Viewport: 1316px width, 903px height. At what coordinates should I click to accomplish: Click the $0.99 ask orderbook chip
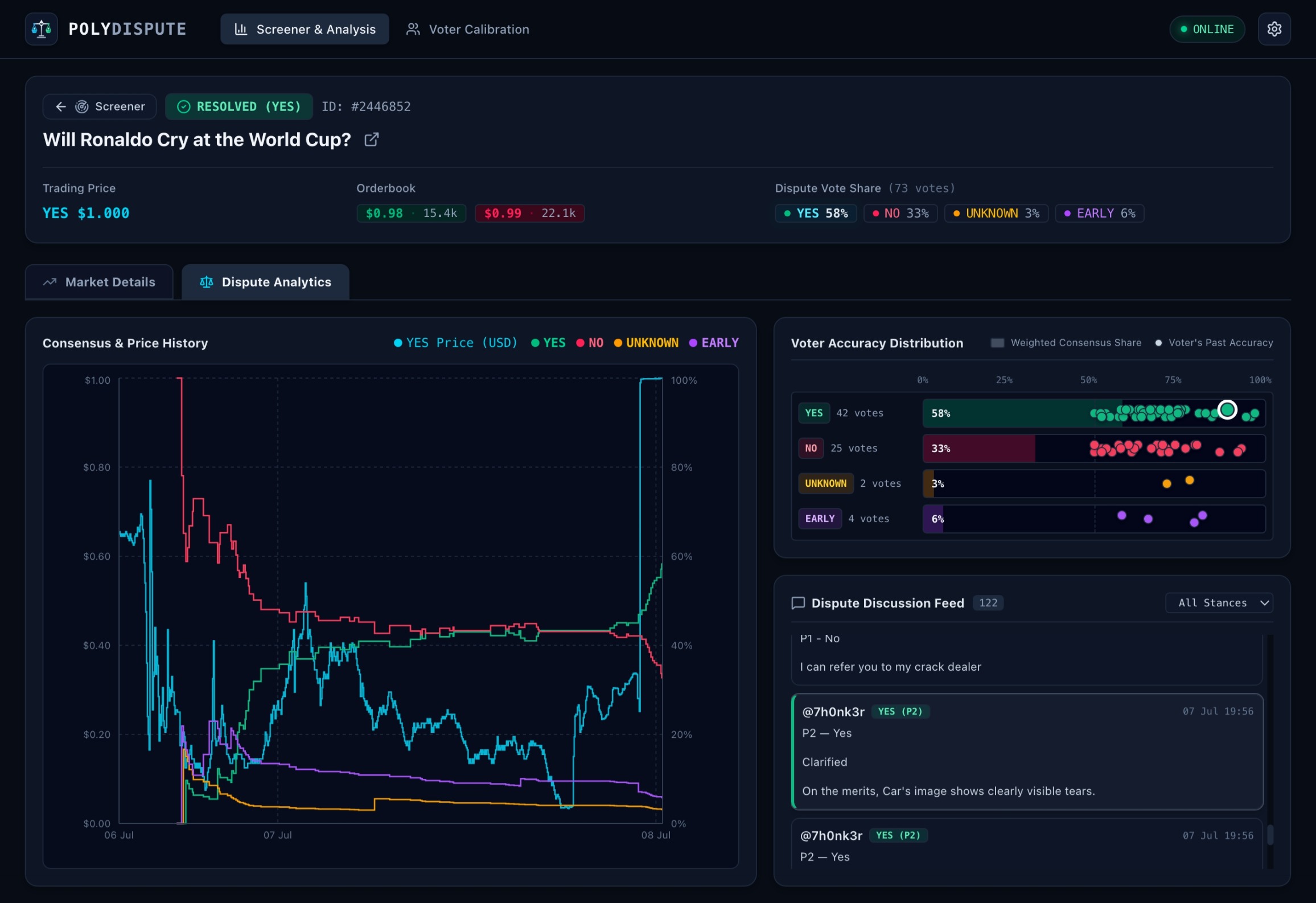coord(530,214)
